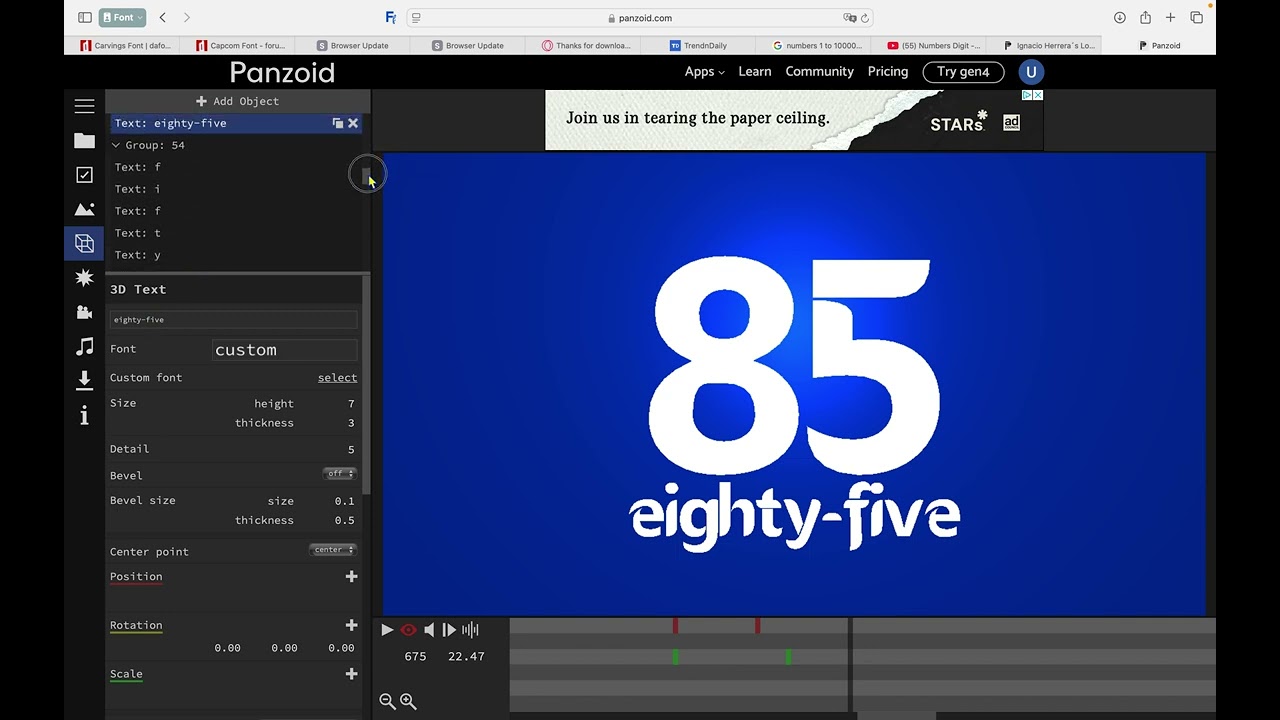Edit the eighty-five text input field
1280x720 pixels.
[x=233, y=320]
